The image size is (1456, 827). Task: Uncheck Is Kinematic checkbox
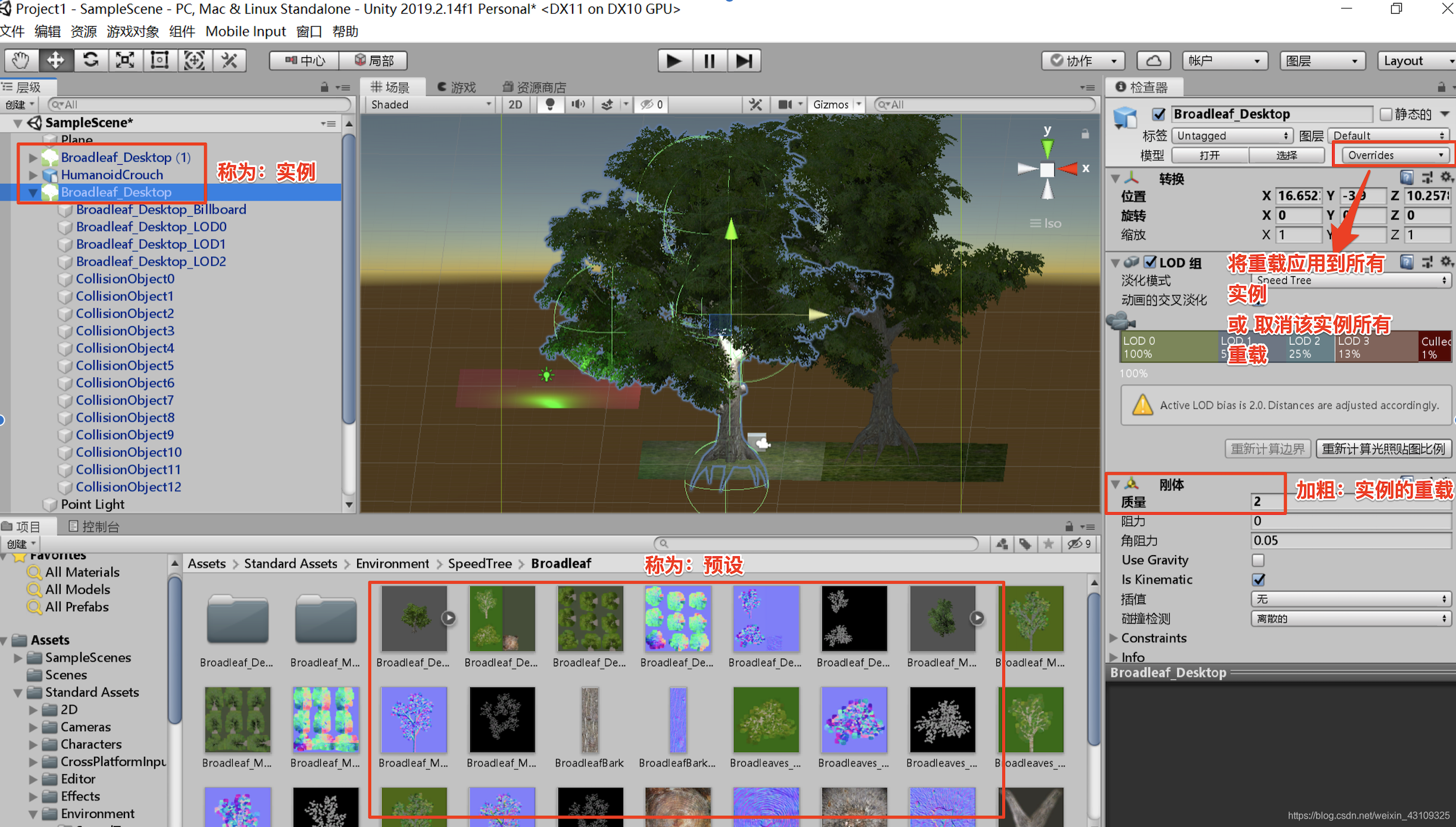(1258, 580)
